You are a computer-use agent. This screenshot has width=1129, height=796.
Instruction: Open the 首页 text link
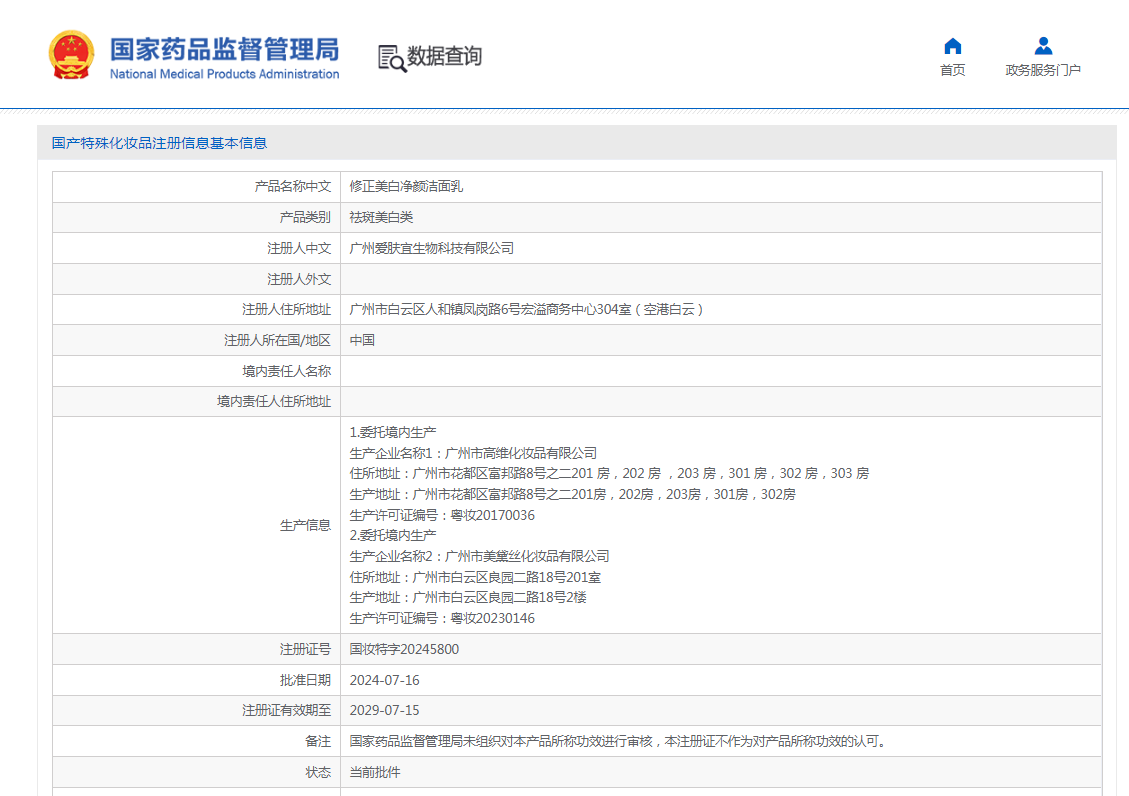pos(952,70)
